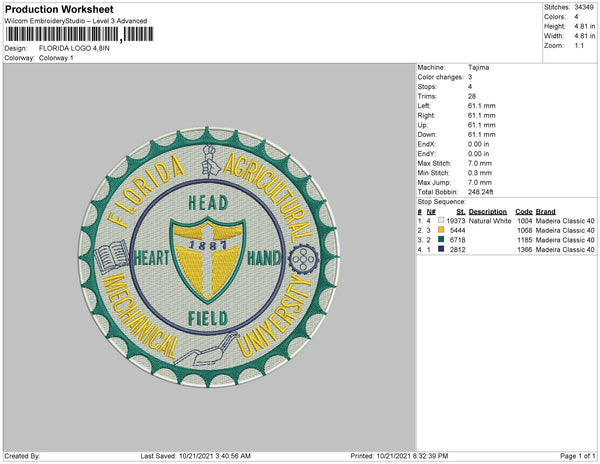Click the Florida A&M embroidery design preview

209,257
